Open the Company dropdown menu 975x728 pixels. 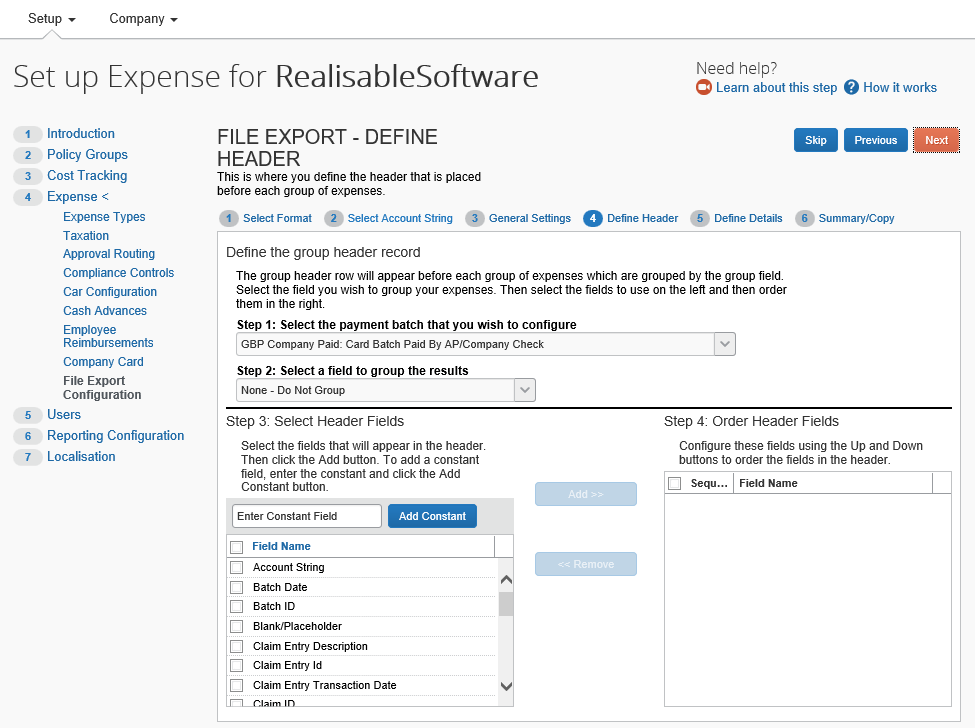143,19
